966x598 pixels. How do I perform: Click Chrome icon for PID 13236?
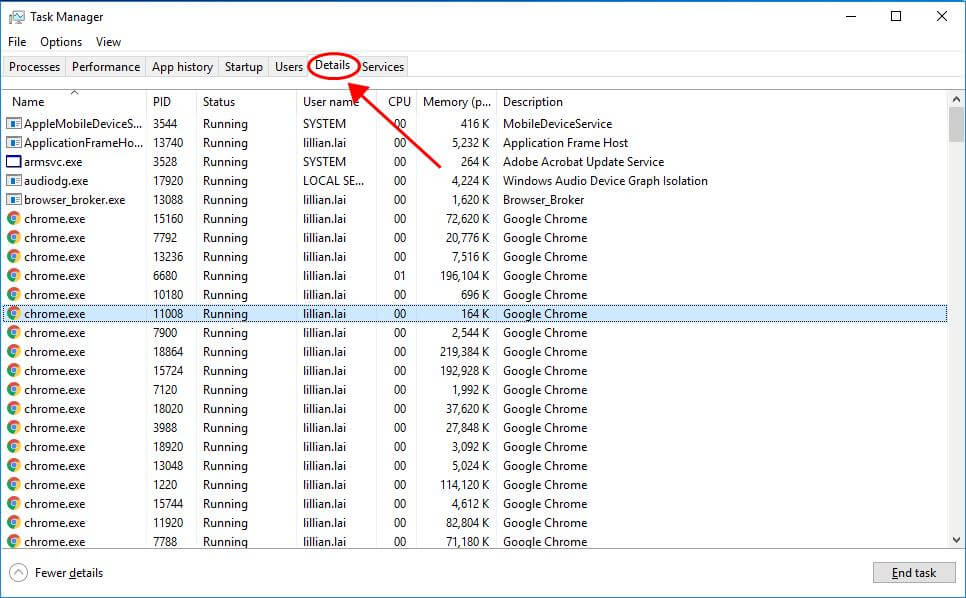[x=14, y=257]
